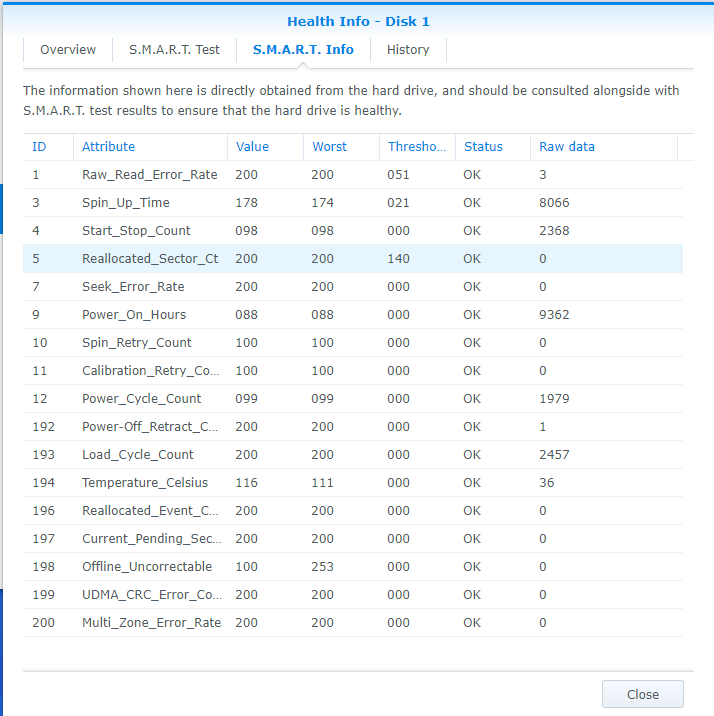Select the Power_On_Hours row

[353, 315]
